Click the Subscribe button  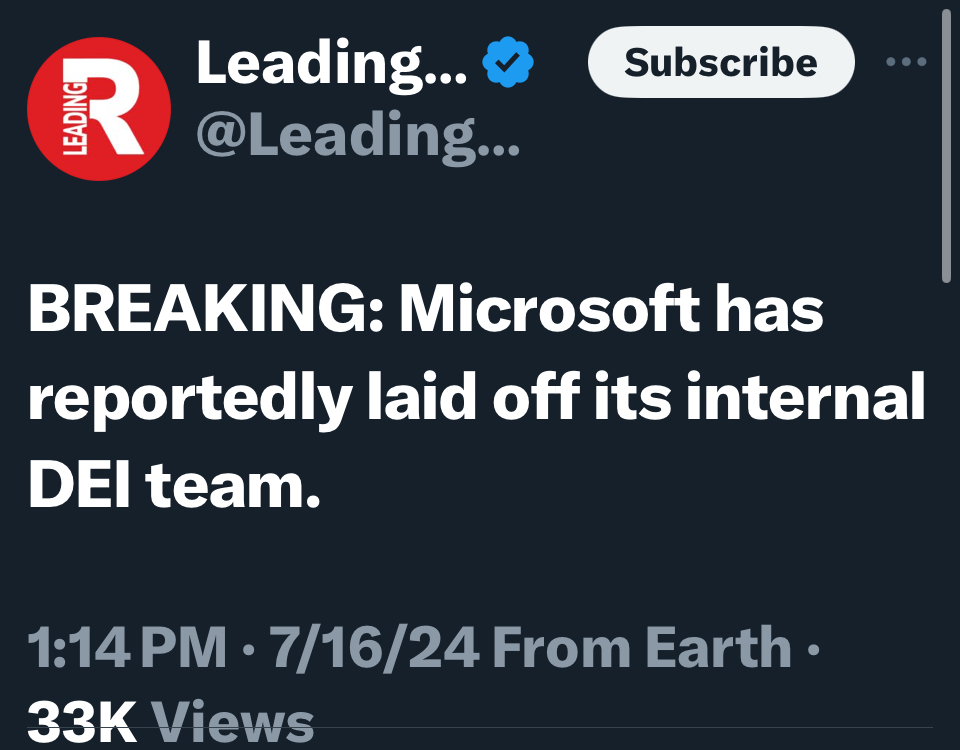pyautogui.click(x=721, y=62)
